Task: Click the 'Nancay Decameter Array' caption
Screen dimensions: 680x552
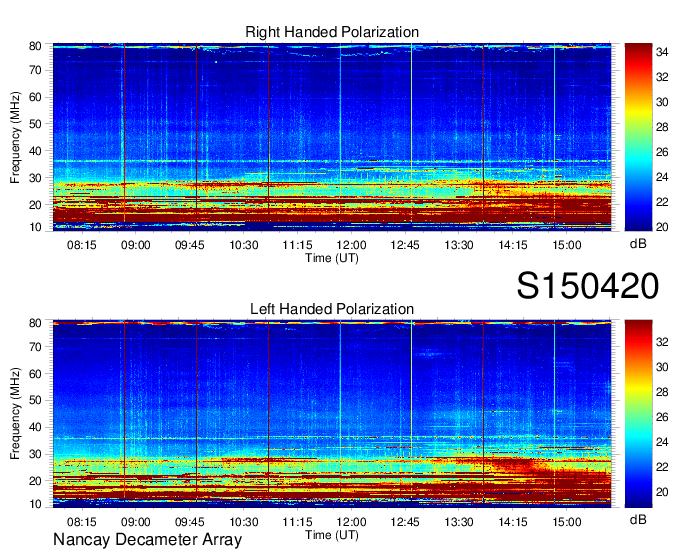Action: pos(147,540)
